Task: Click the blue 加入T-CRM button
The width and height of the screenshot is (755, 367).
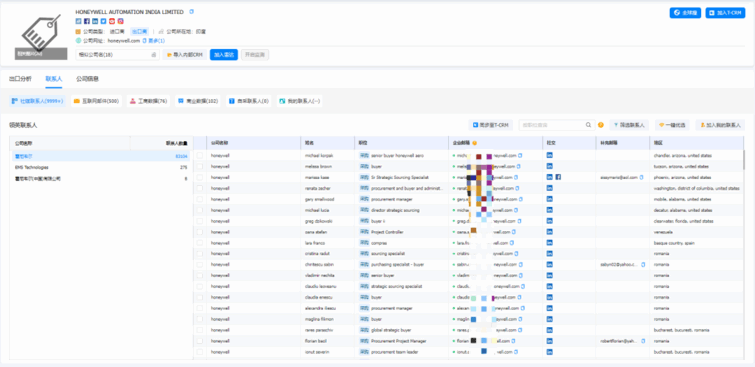Action: pos(725,13)
